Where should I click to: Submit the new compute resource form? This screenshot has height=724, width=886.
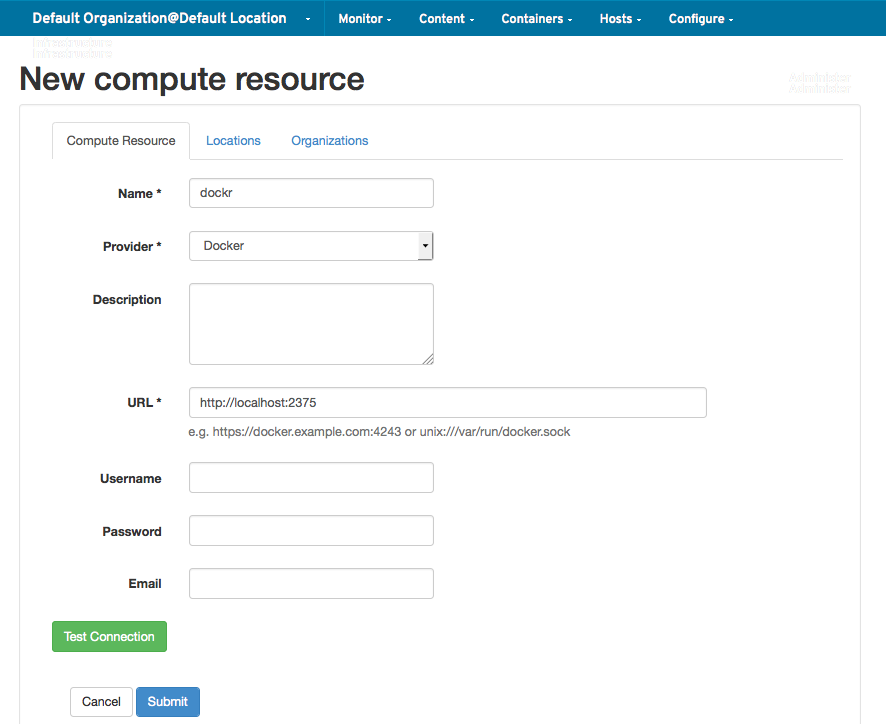(x=167, y=701)
